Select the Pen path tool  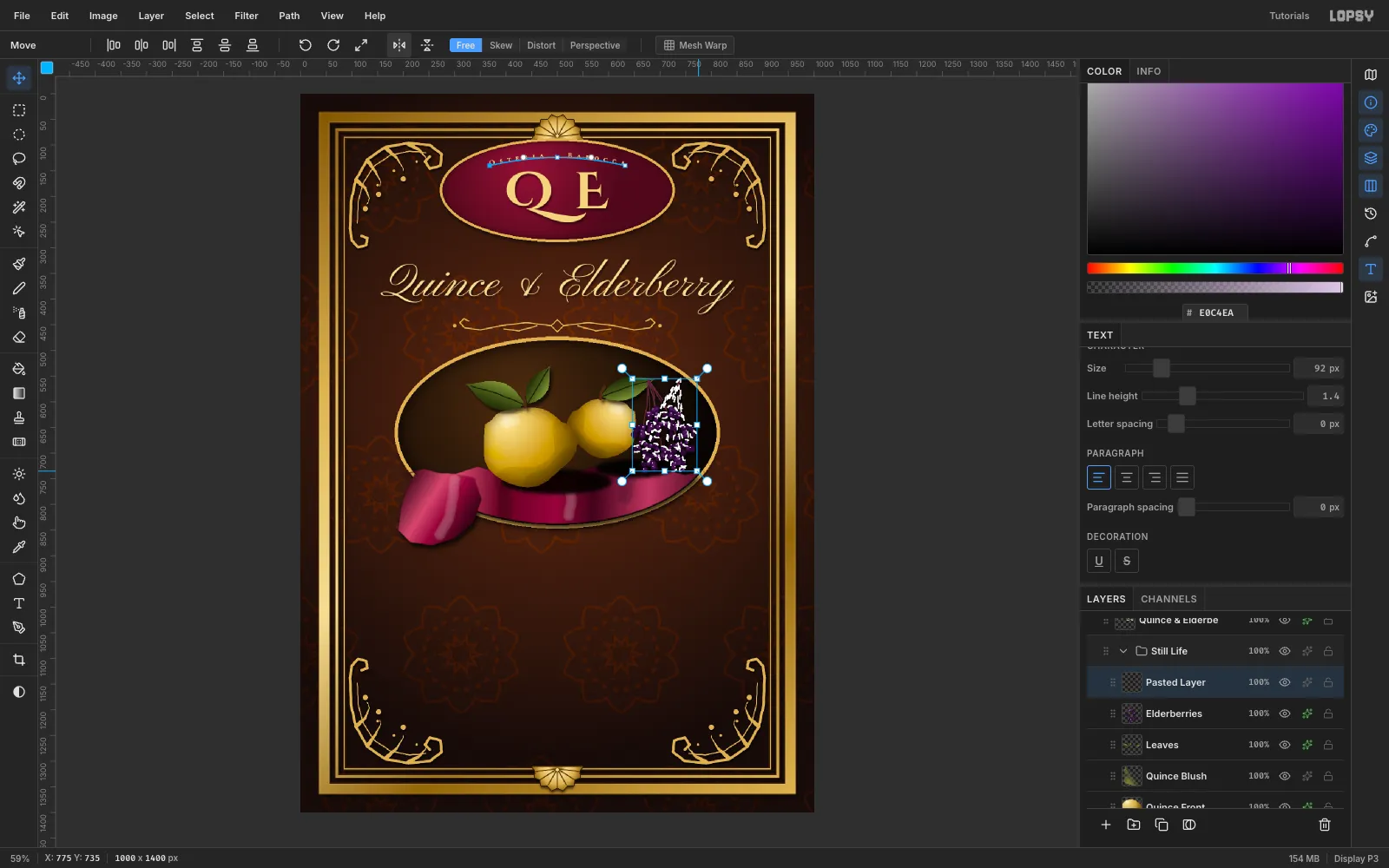[19, 628]
